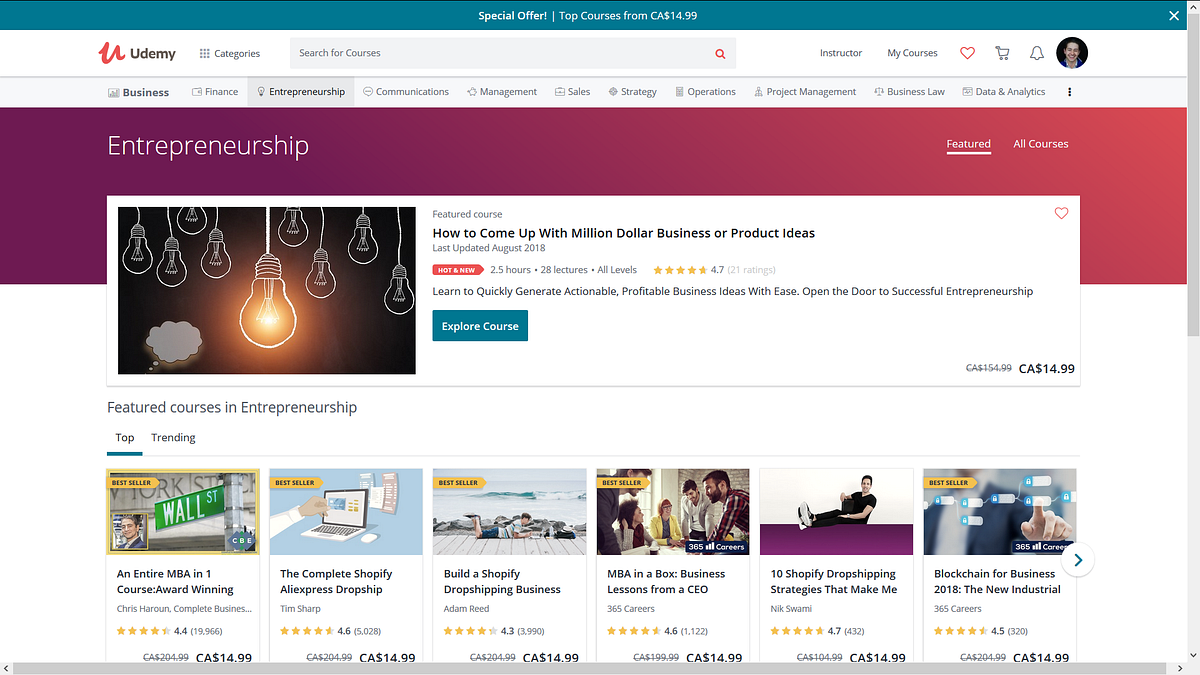Open My Courses
This screenshot has height=675, width=1200.
[912, 53]
